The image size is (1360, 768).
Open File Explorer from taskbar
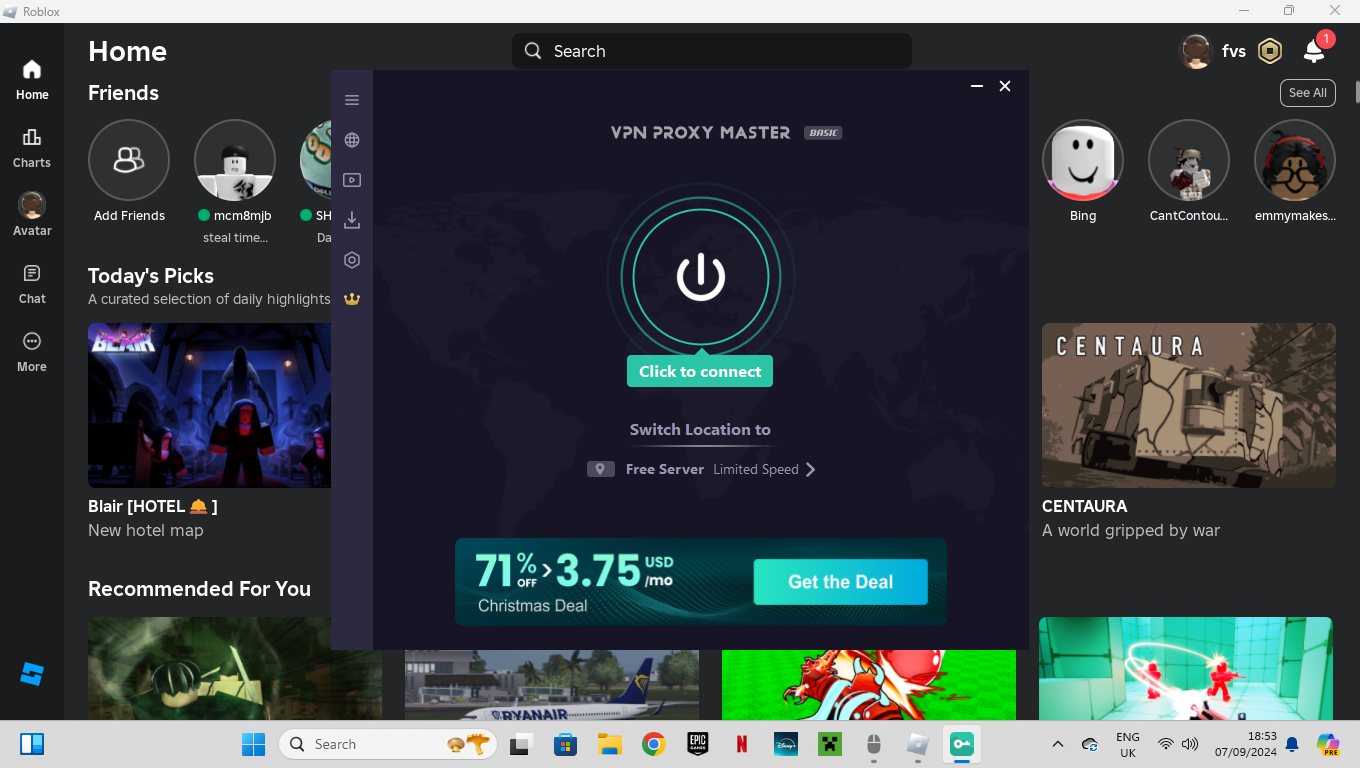coord(609,744)
